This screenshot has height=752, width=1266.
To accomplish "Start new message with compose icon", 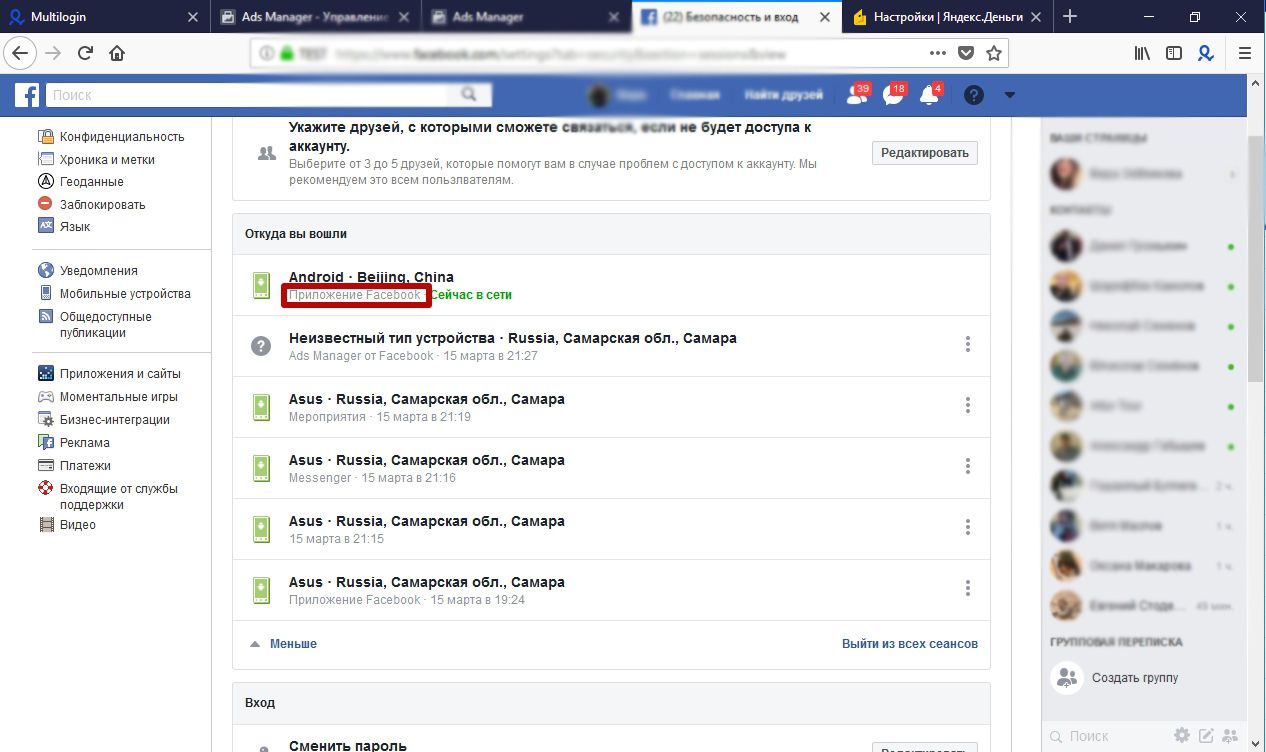I will (x=1207, y=736).
